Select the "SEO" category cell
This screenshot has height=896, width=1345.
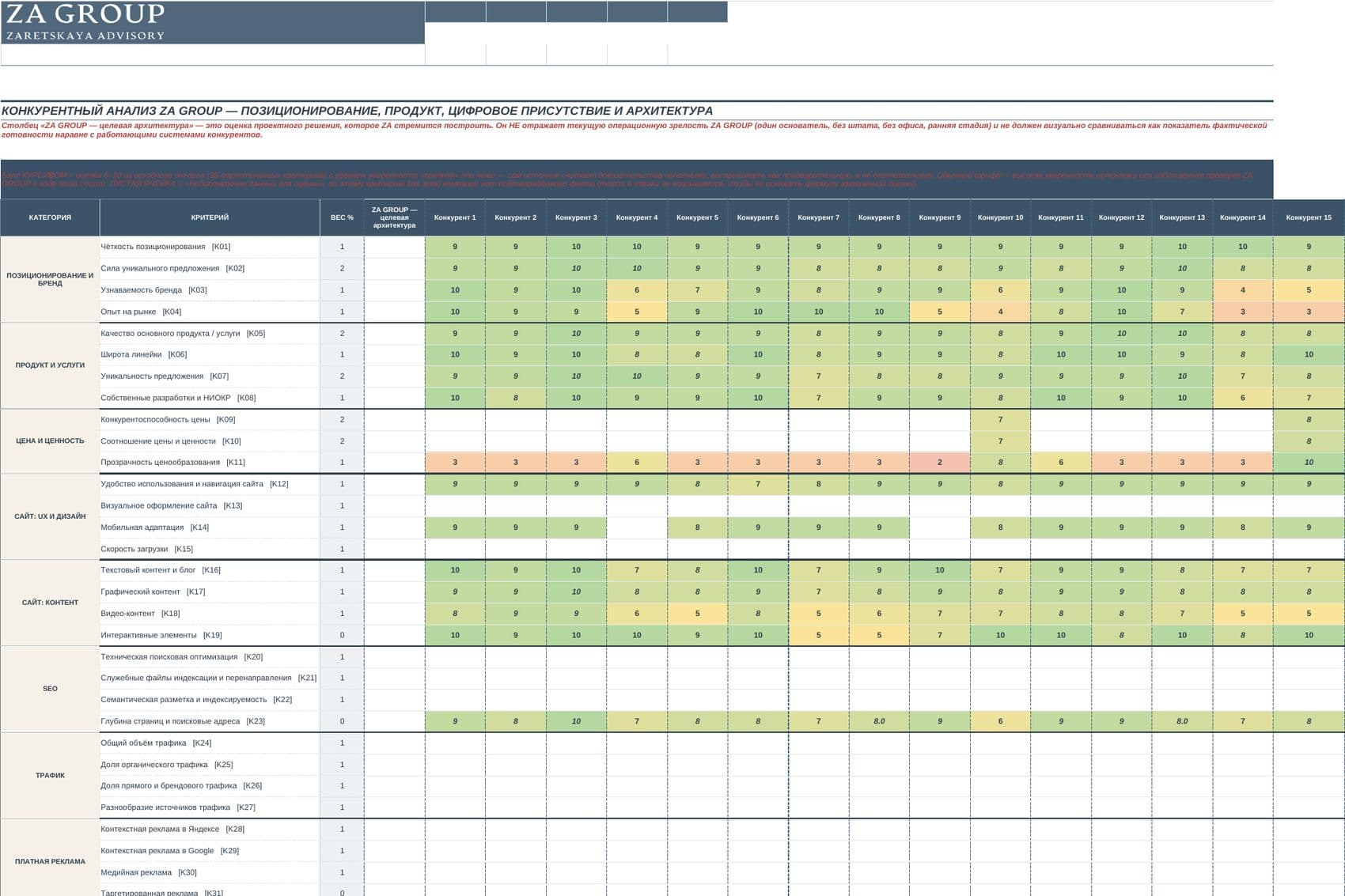tap(50, 689)
